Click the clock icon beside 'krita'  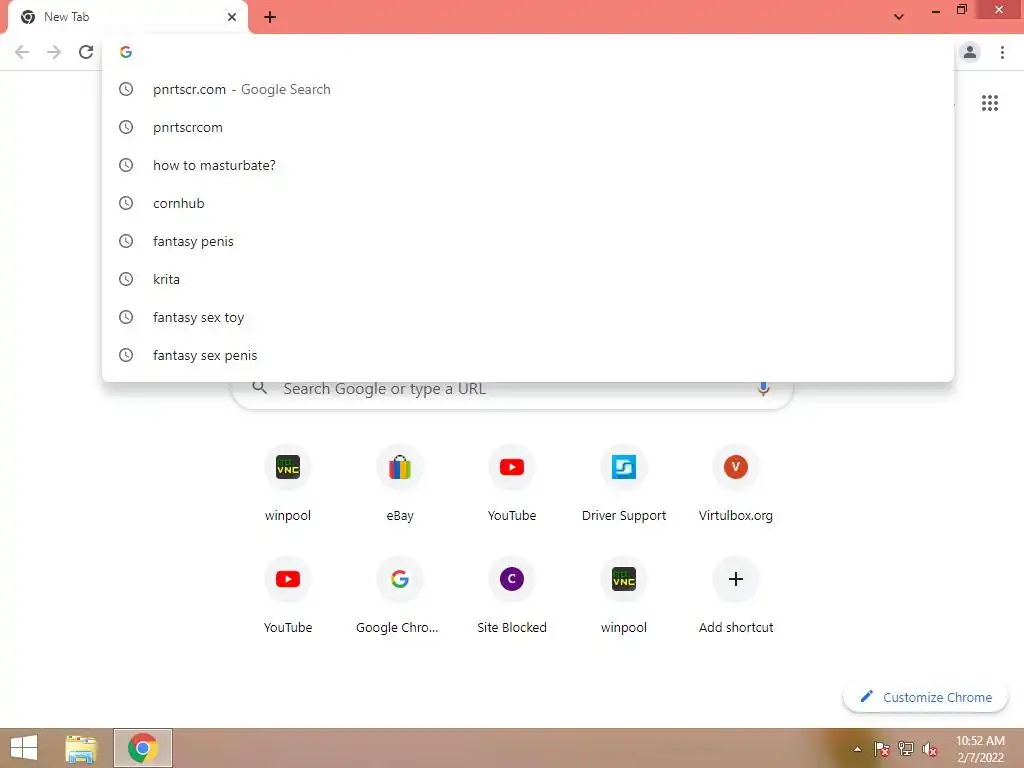coord(126,280)
